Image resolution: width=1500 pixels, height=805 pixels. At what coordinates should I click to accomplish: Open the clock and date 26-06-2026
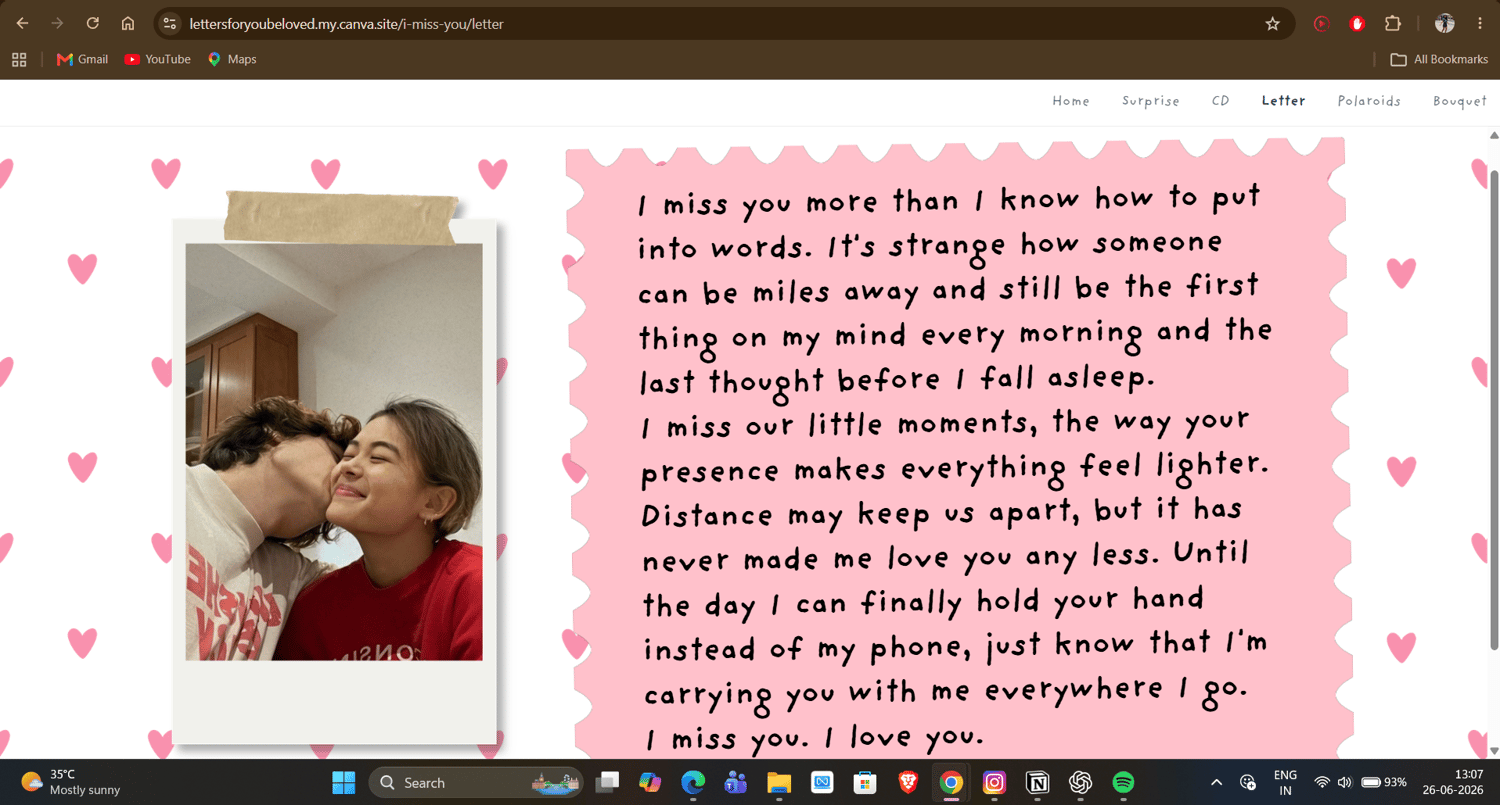tap(1455, 782)
